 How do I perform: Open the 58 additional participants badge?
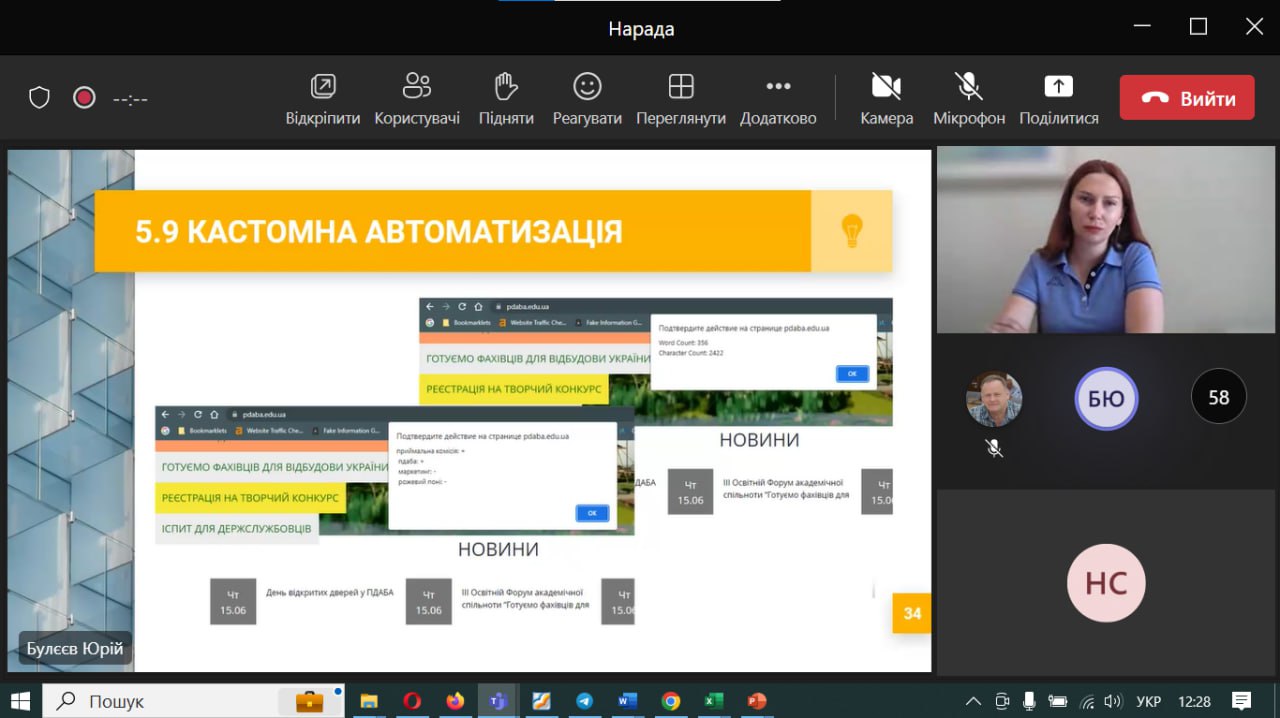(1218, 397)
